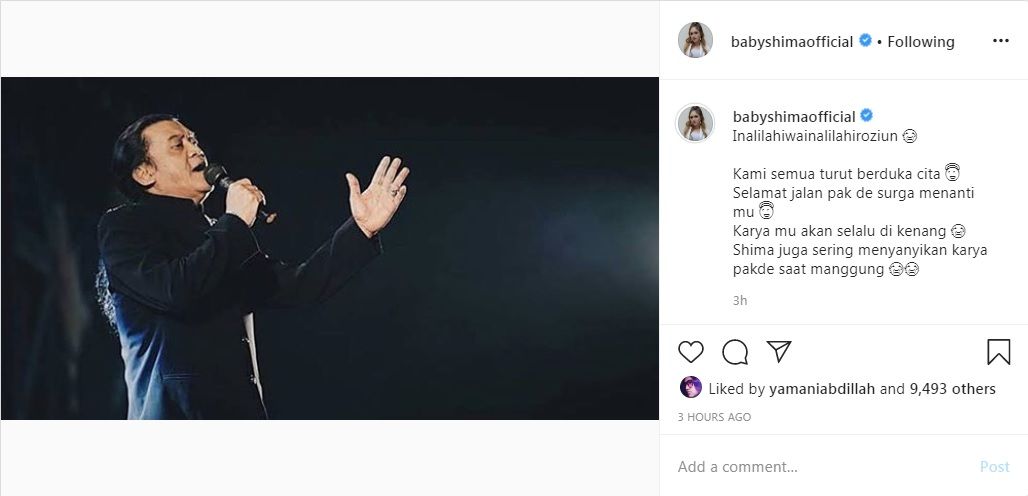1028x496 pixels.
Task: Click verified badge in post header
Action: point(866,42)
